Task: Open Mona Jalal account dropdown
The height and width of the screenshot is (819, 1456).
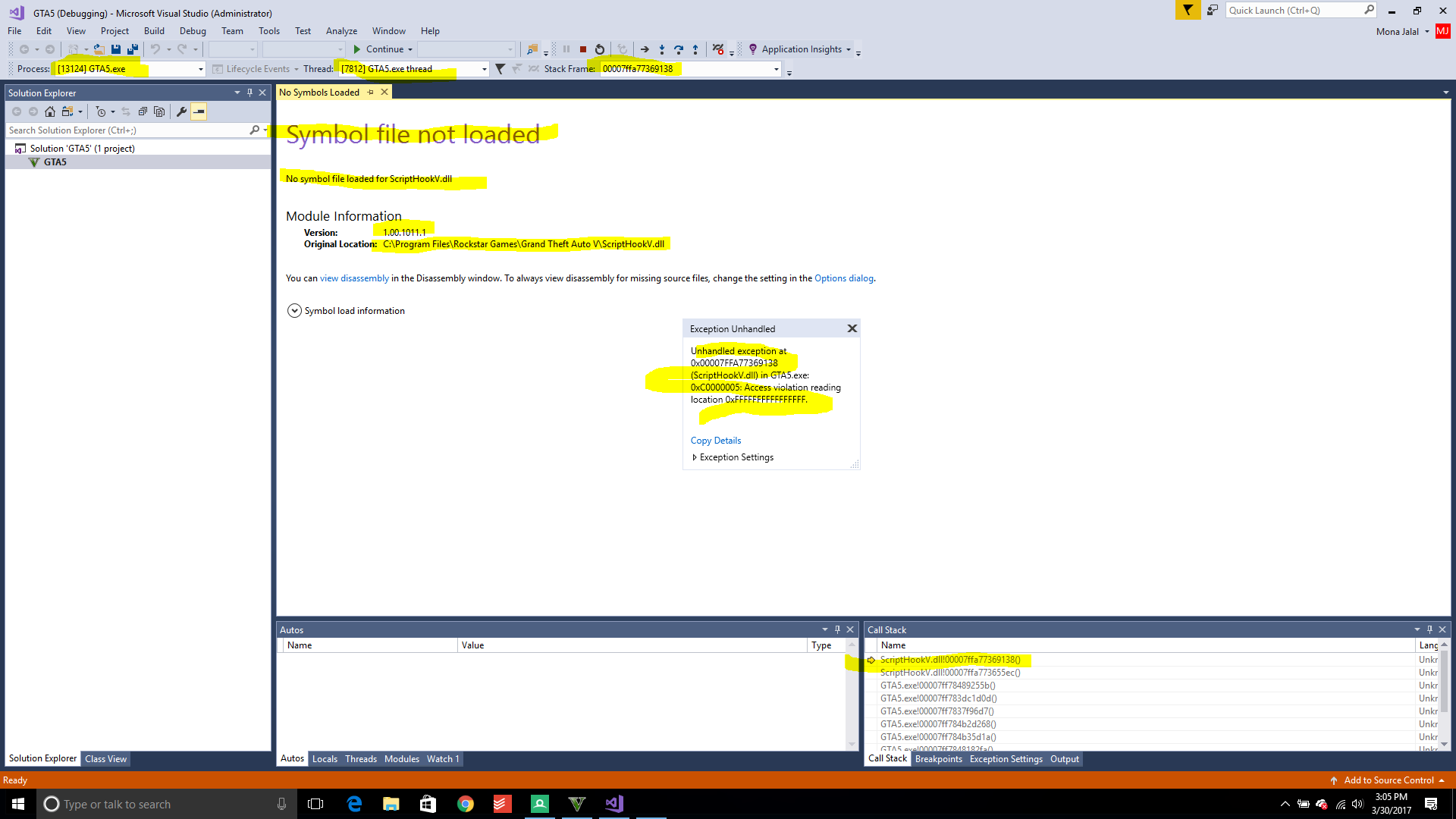Action: point(1426,31)
